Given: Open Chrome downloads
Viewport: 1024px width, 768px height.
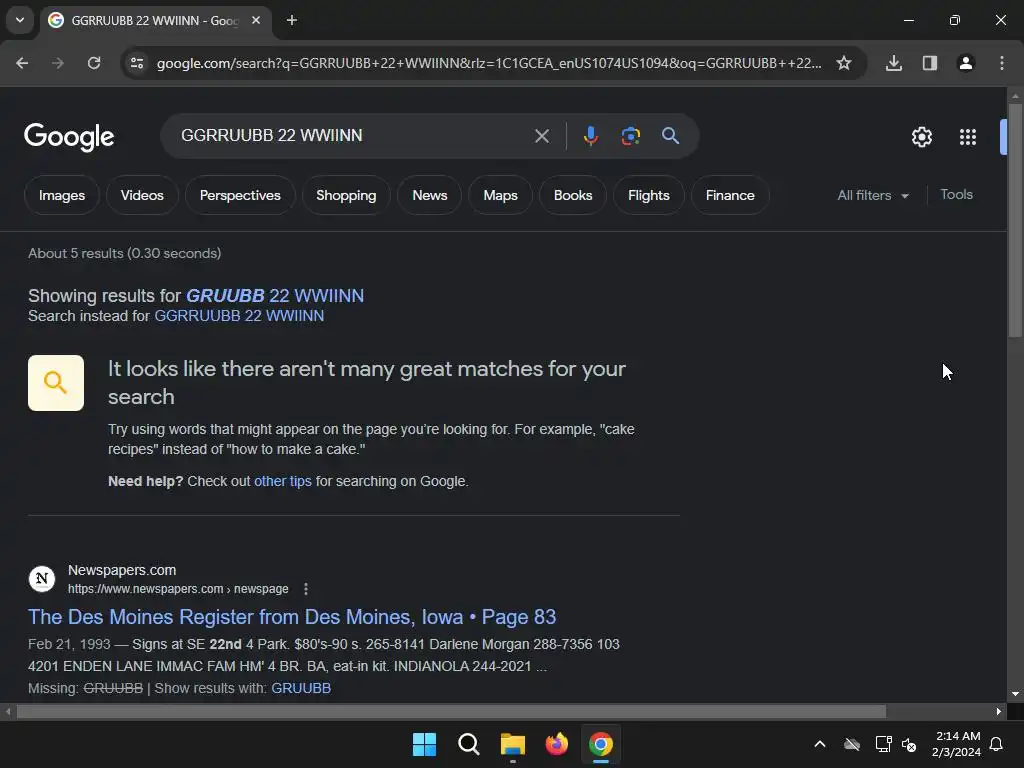Looking at the screenshot, I should coord(894,63).
